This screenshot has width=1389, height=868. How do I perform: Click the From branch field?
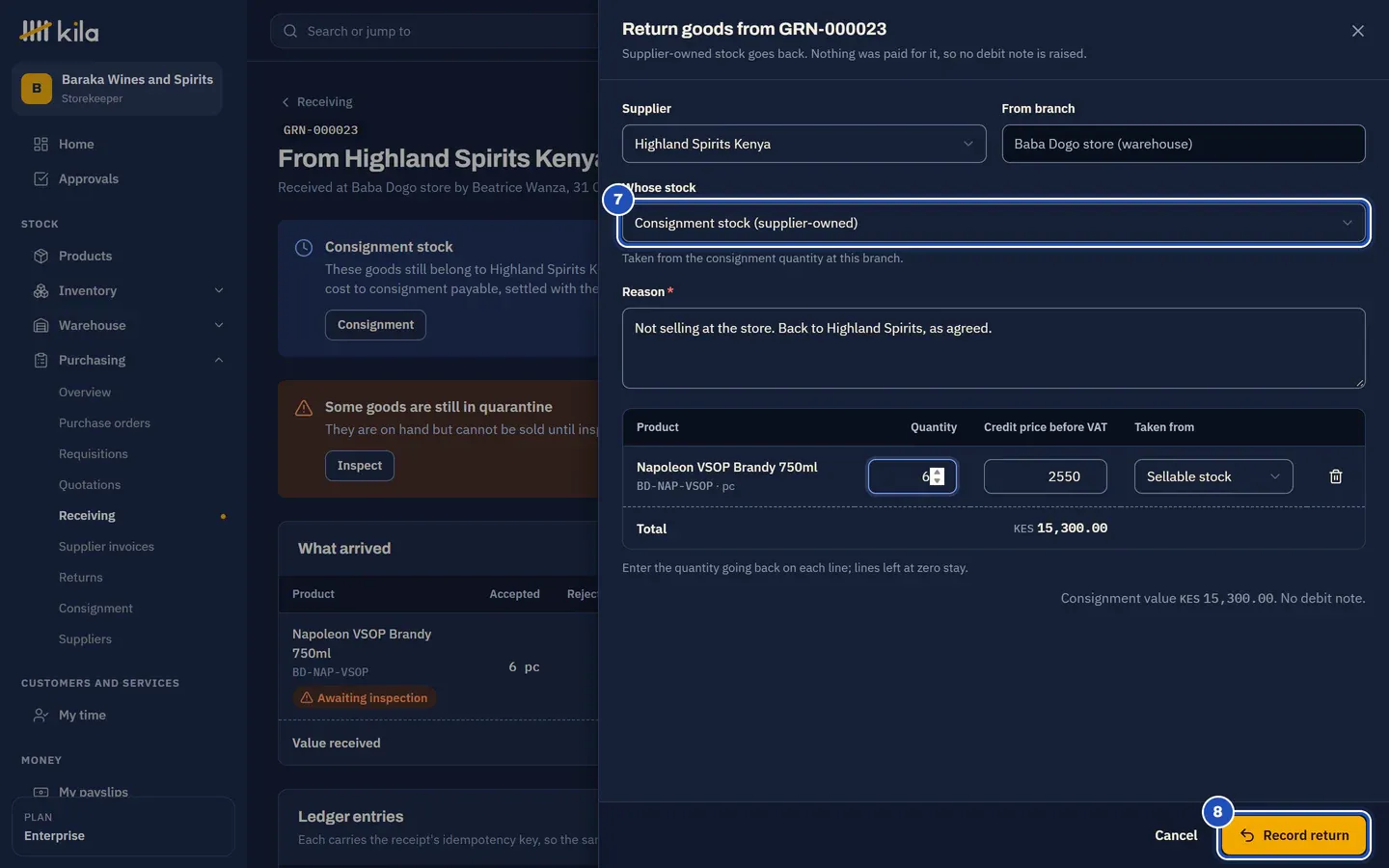point(1184,144)
